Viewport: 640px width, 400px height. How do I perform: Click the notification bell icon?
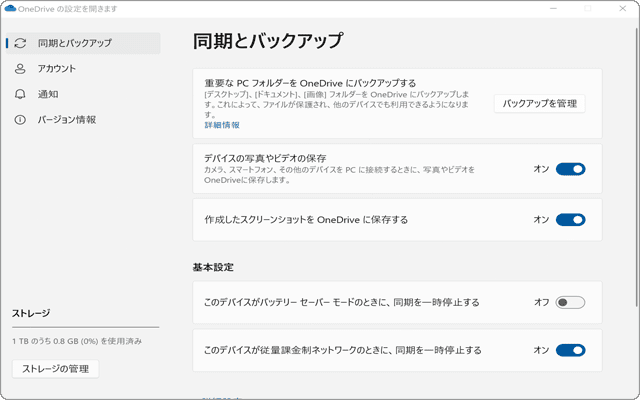(20, 94)
